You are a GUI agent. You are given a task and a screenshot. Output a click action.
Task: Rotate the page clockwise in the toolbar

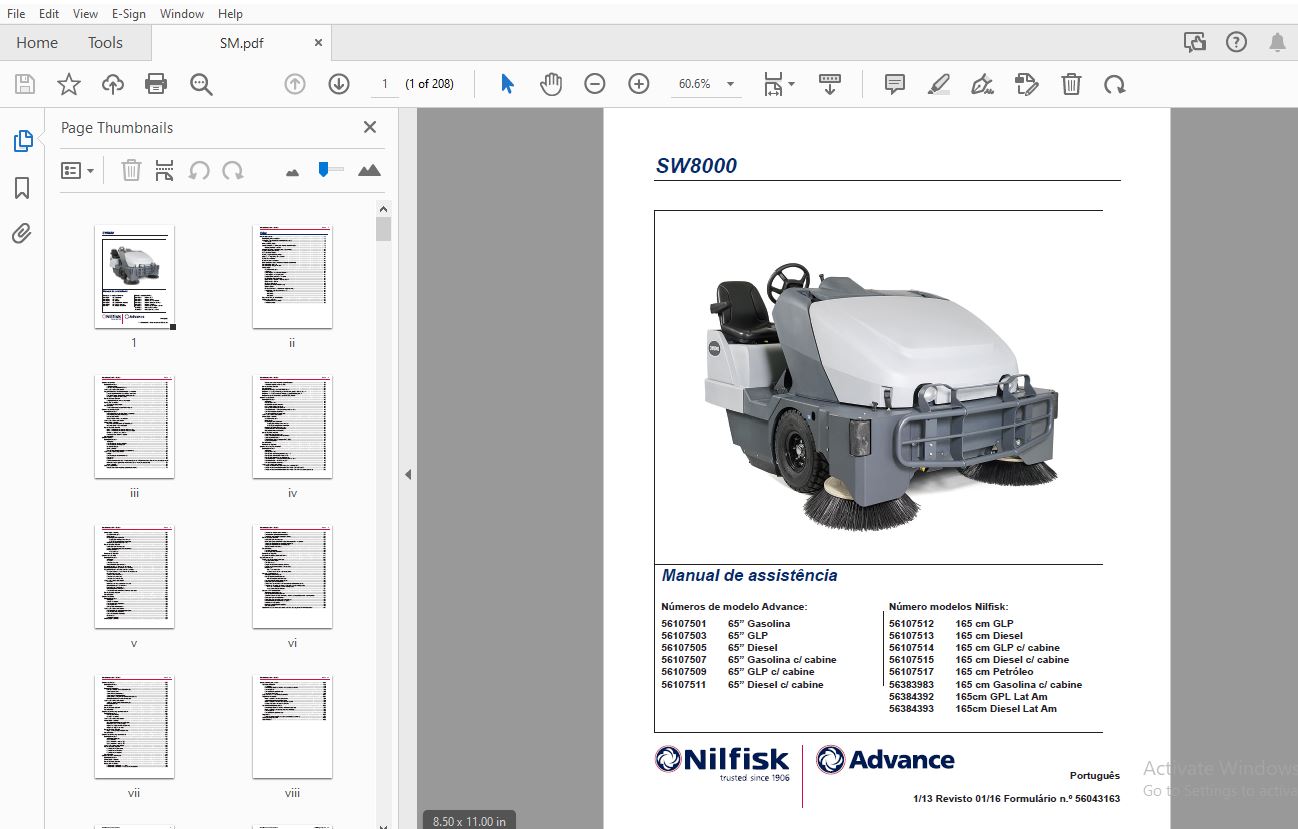pyautogui.click(x=1115, y=84)
